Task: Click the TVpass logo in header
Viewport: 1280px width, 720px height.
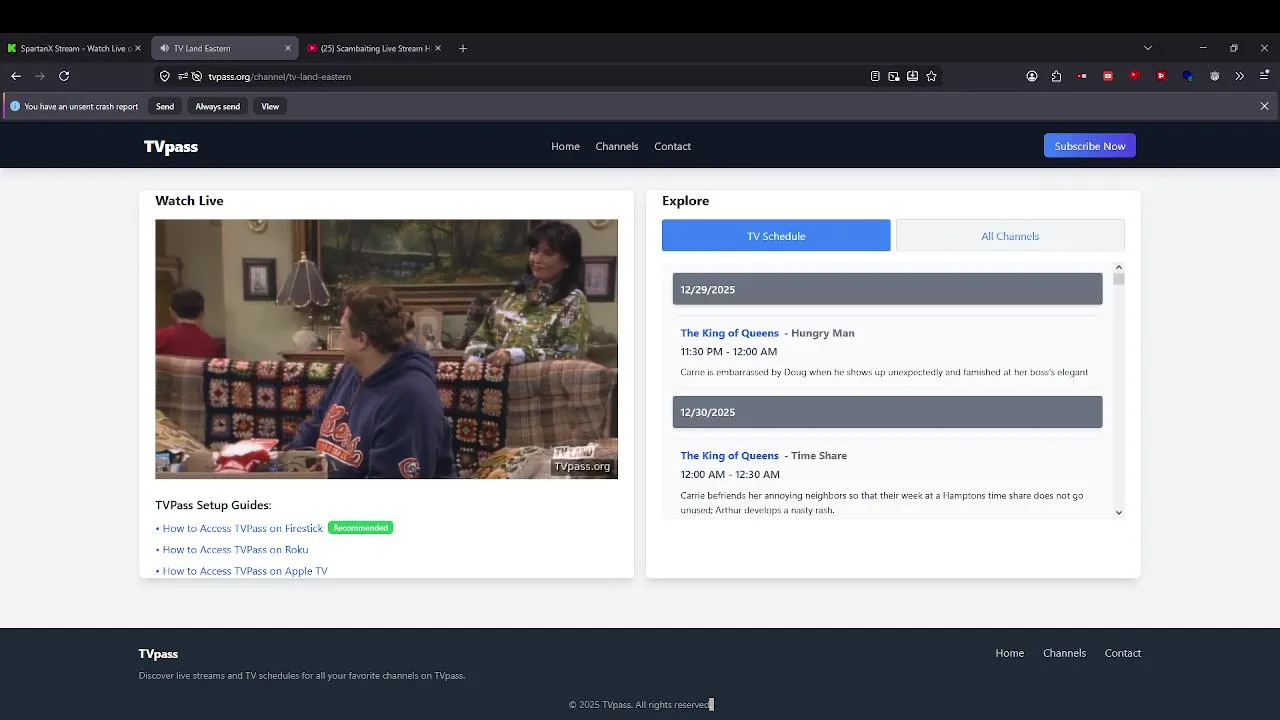Action: pyautogui.click(x=171, y=147)
